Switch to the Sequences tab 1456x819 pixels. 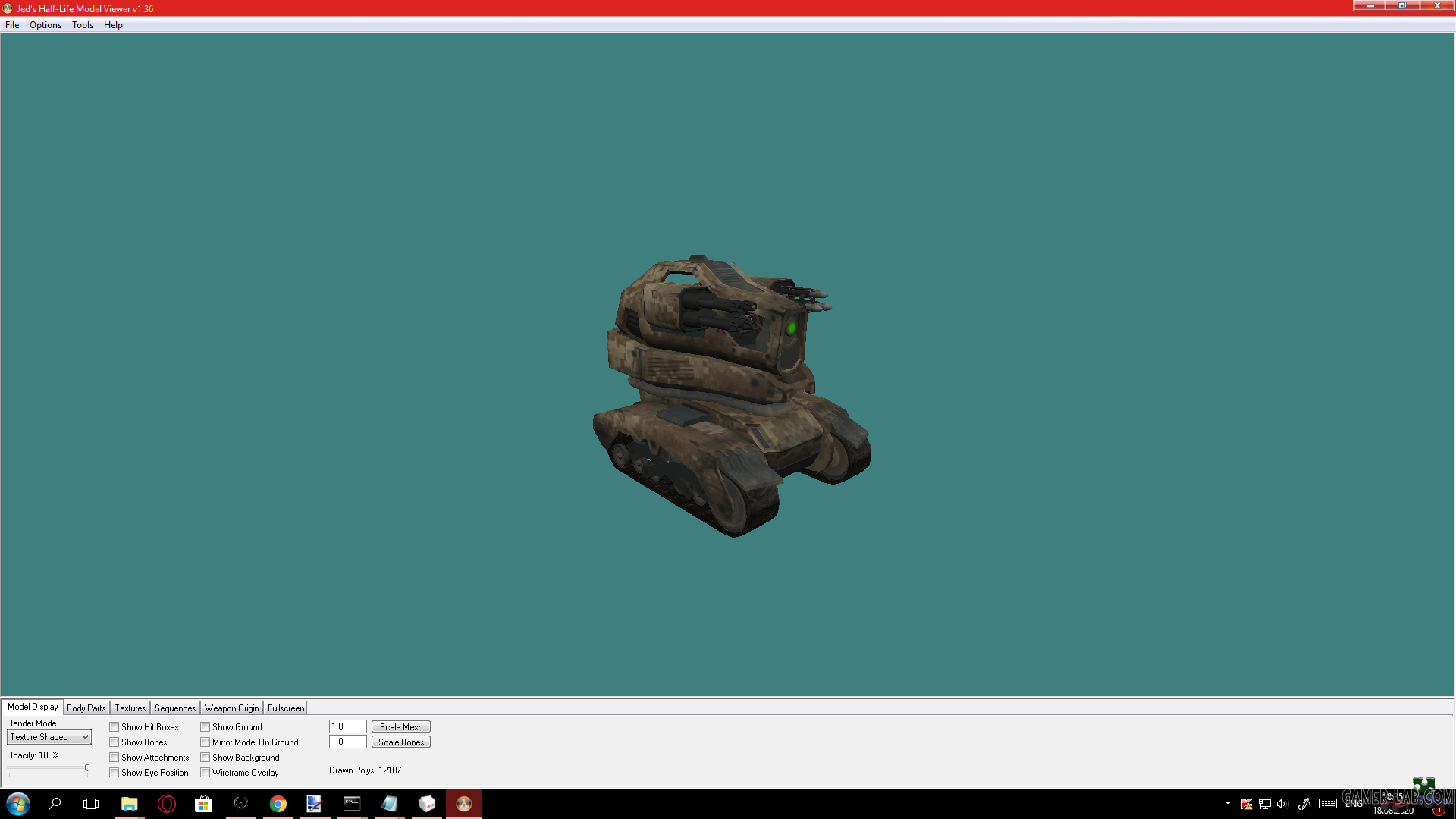pyautogui.click(x=175, y=708)
